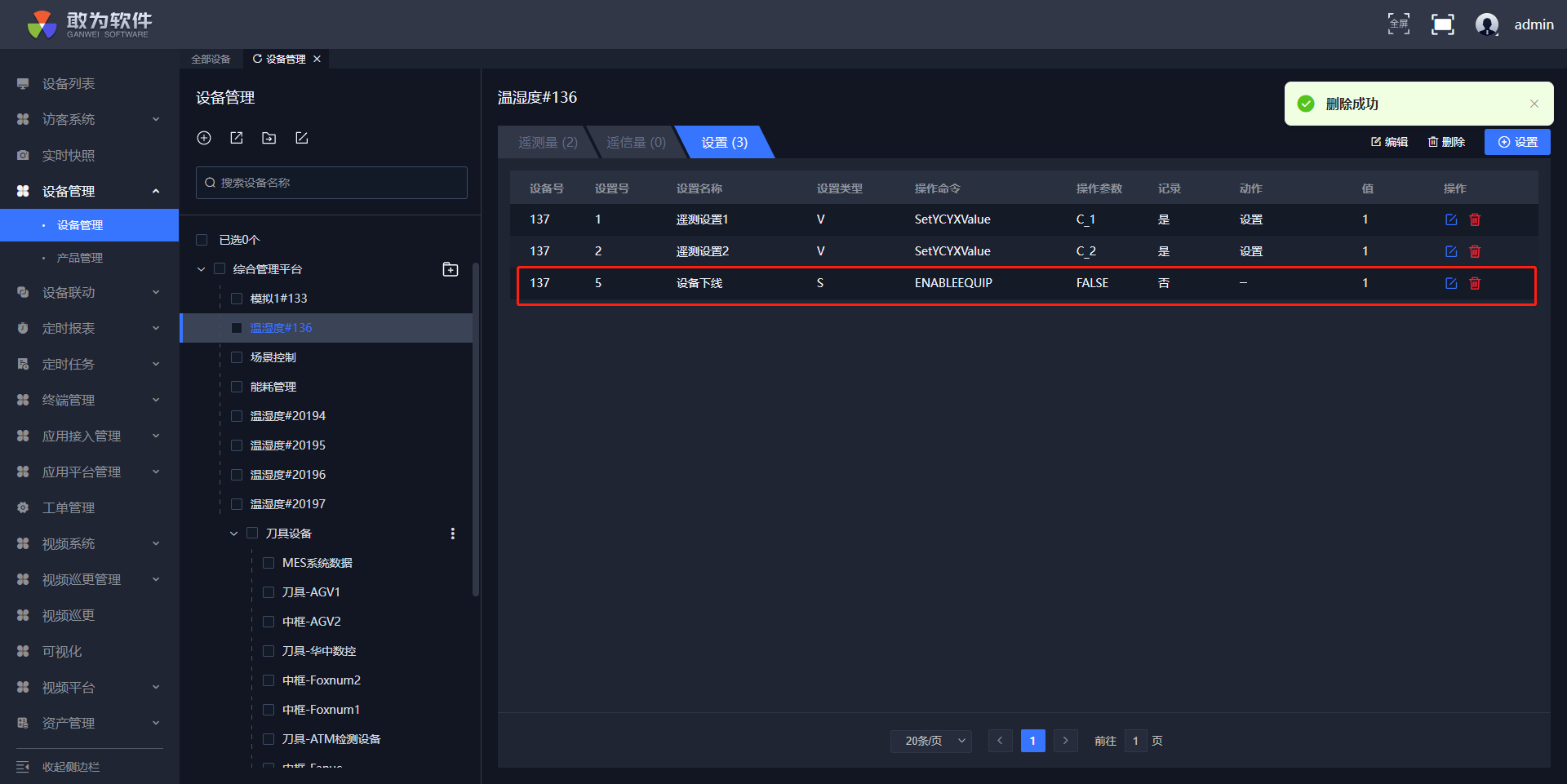This screenshot has height=784, width=1567.
Task: Click the 前往 page number input
Action: pyautogui.click(x=1135, y=741)
